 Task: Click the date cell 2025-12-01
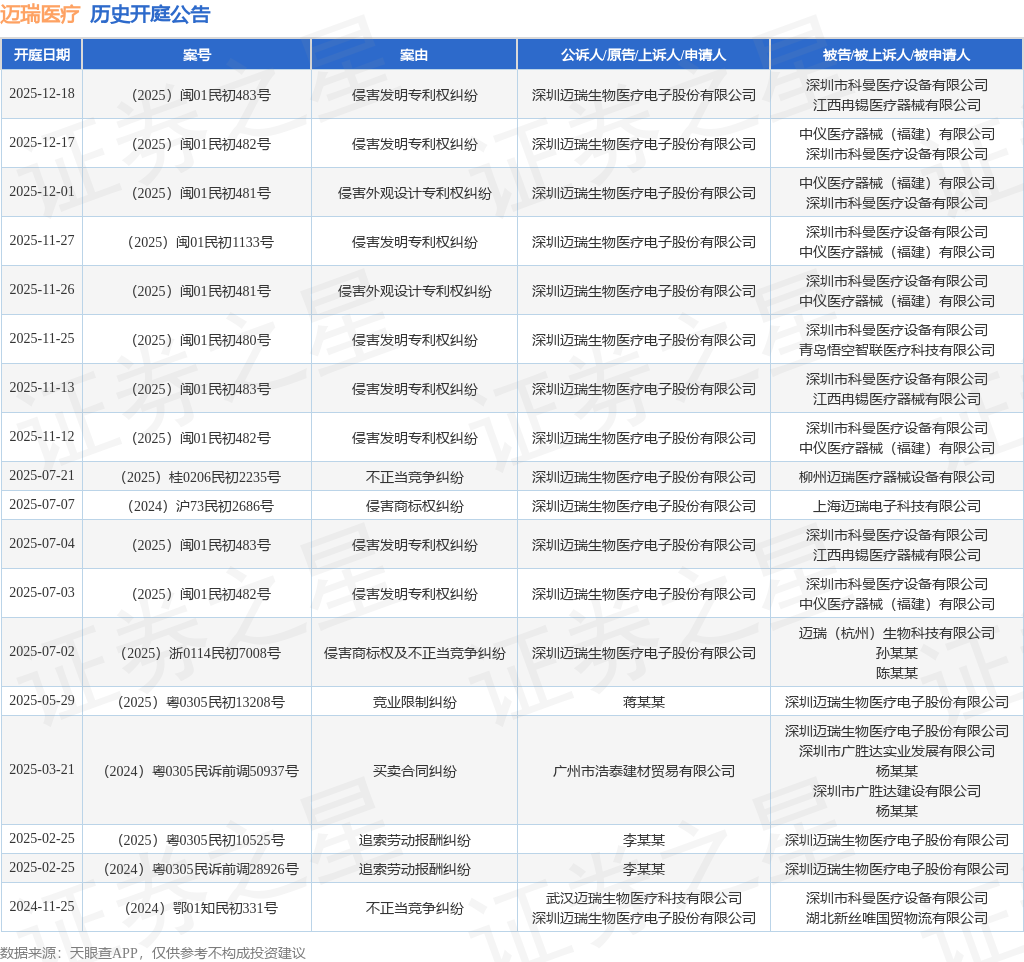[x=42, y=191]
